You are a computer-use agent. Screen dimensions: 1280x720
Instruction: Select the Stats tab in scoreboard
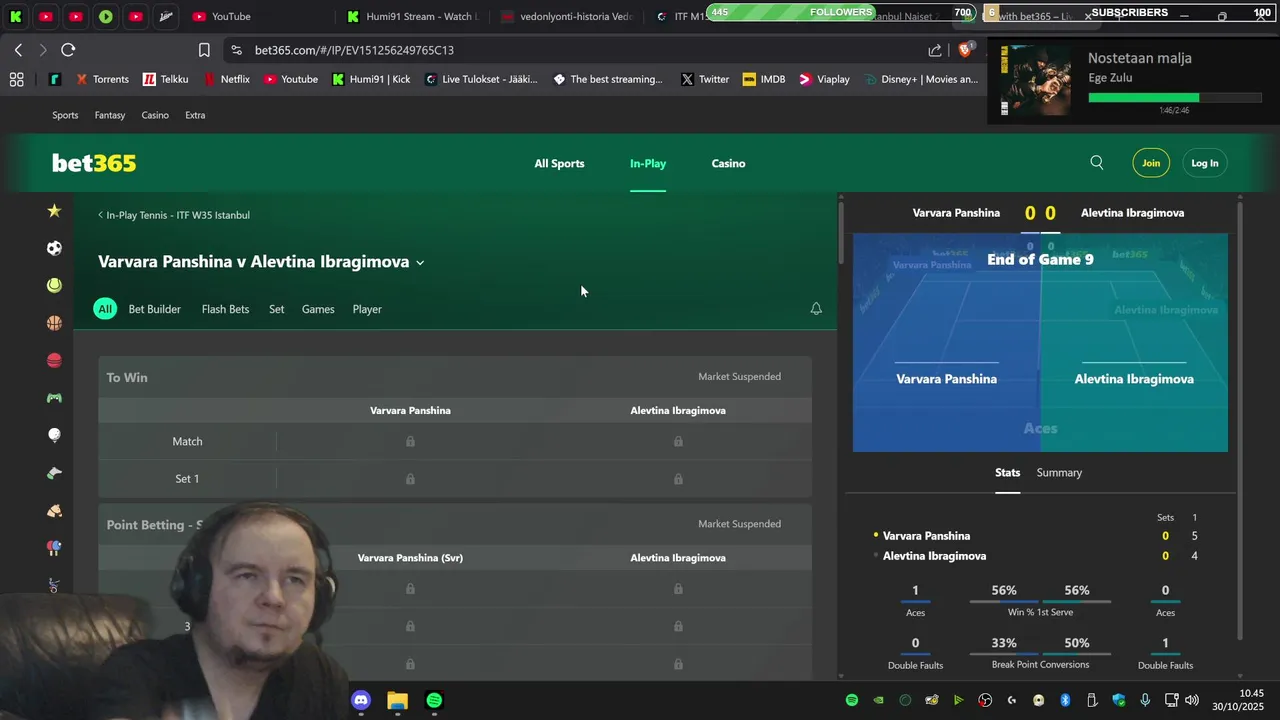(x=1007, y=472)
